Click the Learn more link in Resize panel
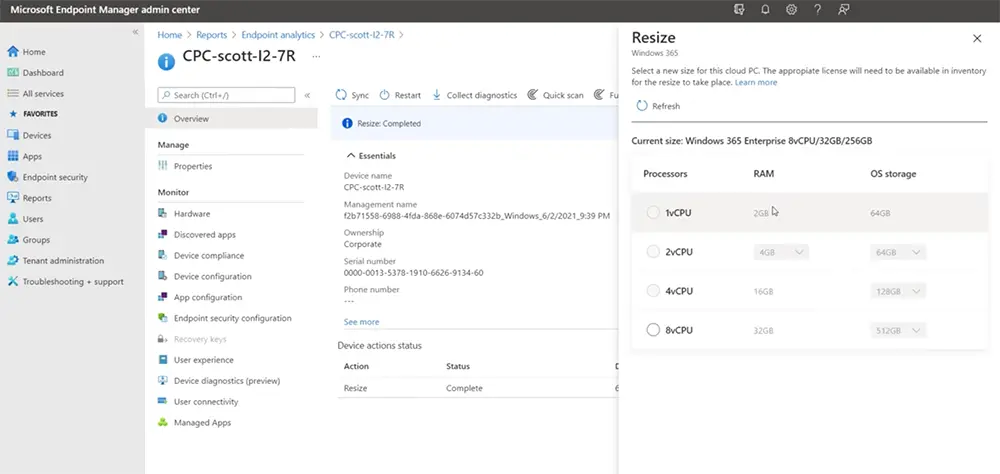Image resolution: width=1000 pixels, height=474 pixels. pos(756,82)
